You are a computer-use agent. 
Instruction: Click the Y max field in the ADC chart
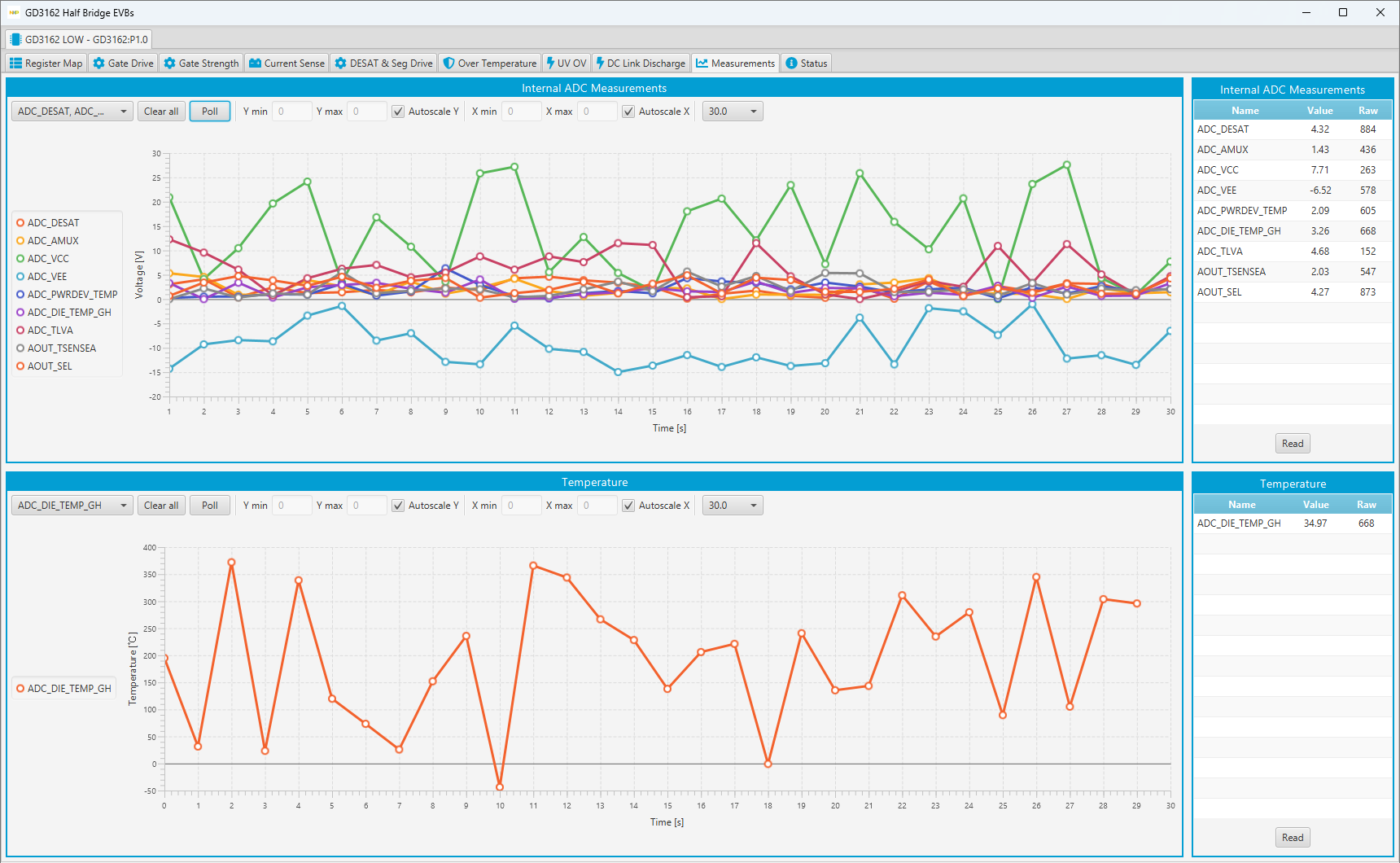click(x=366, y=112)
